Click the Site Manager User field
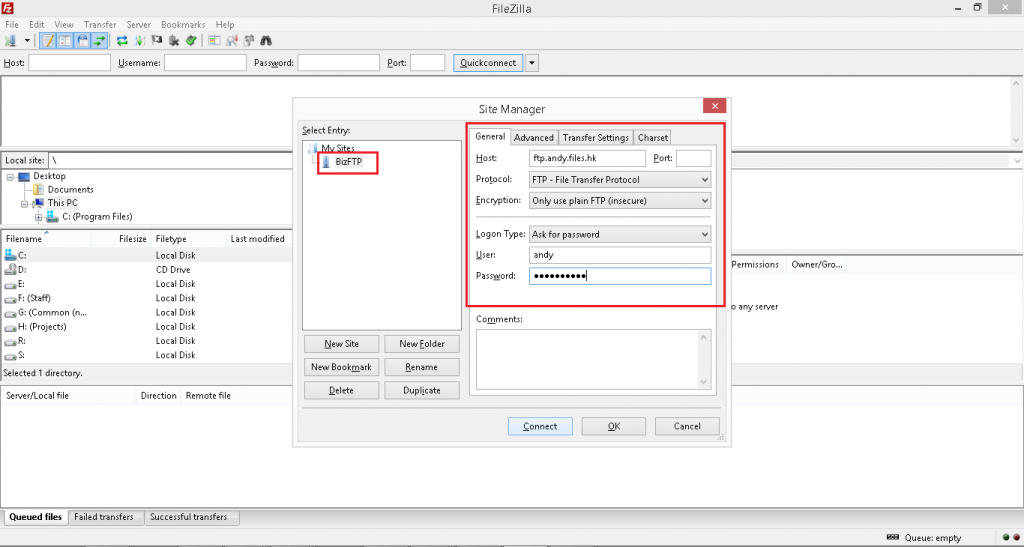 tap(620, 255)
